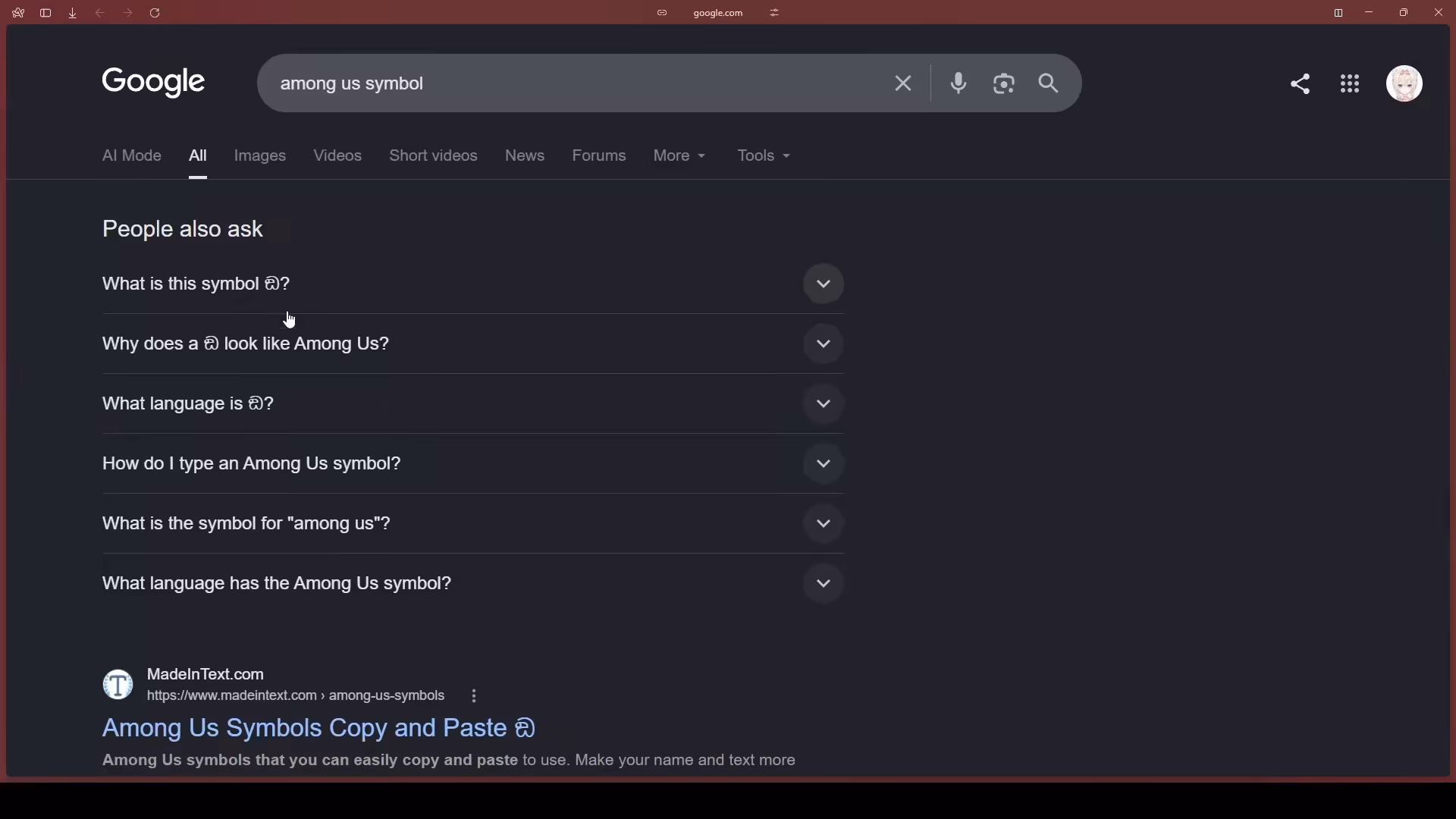Open the Tools dropdown

(764, 156)
